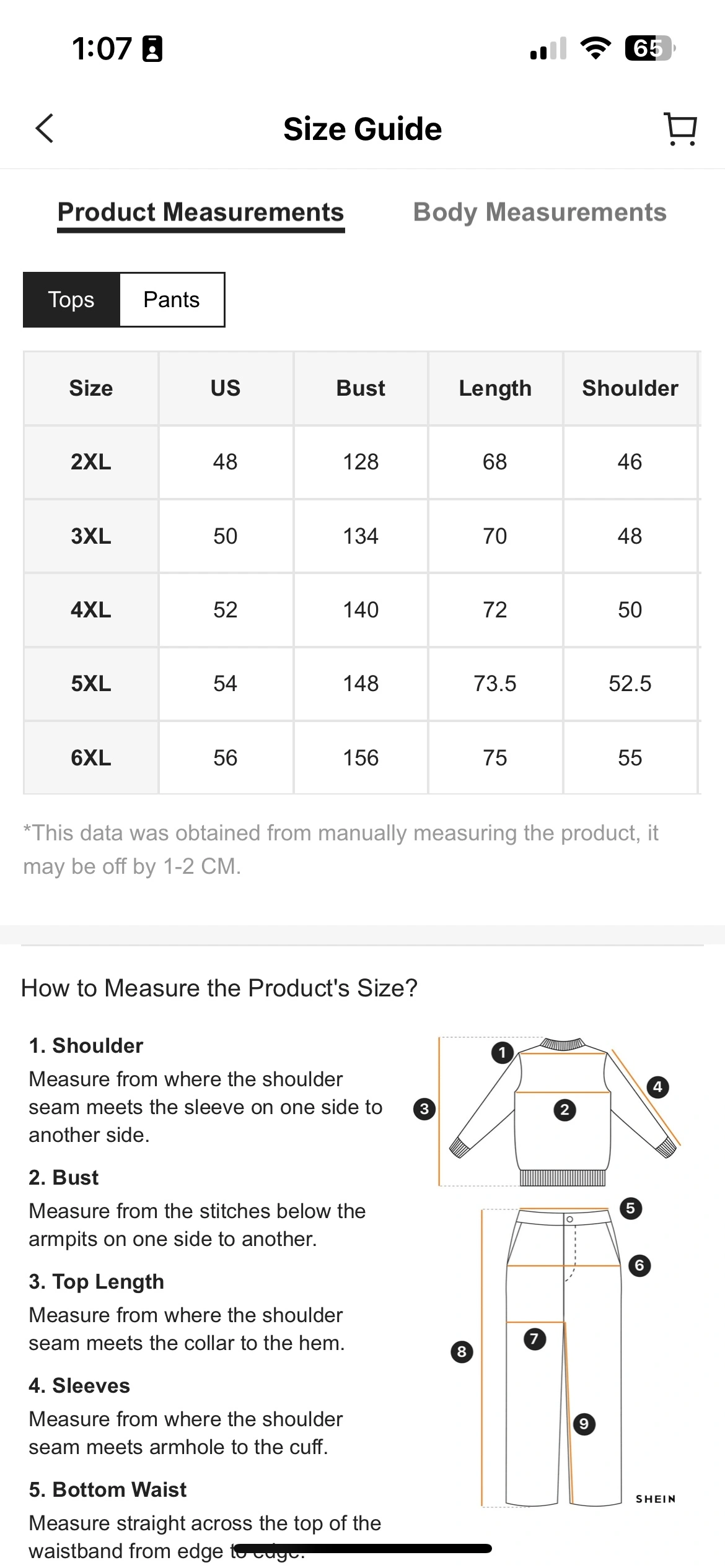Tap the cellular signal bars icon
This screenshot has height=1568, width=725.
(548, 48)
